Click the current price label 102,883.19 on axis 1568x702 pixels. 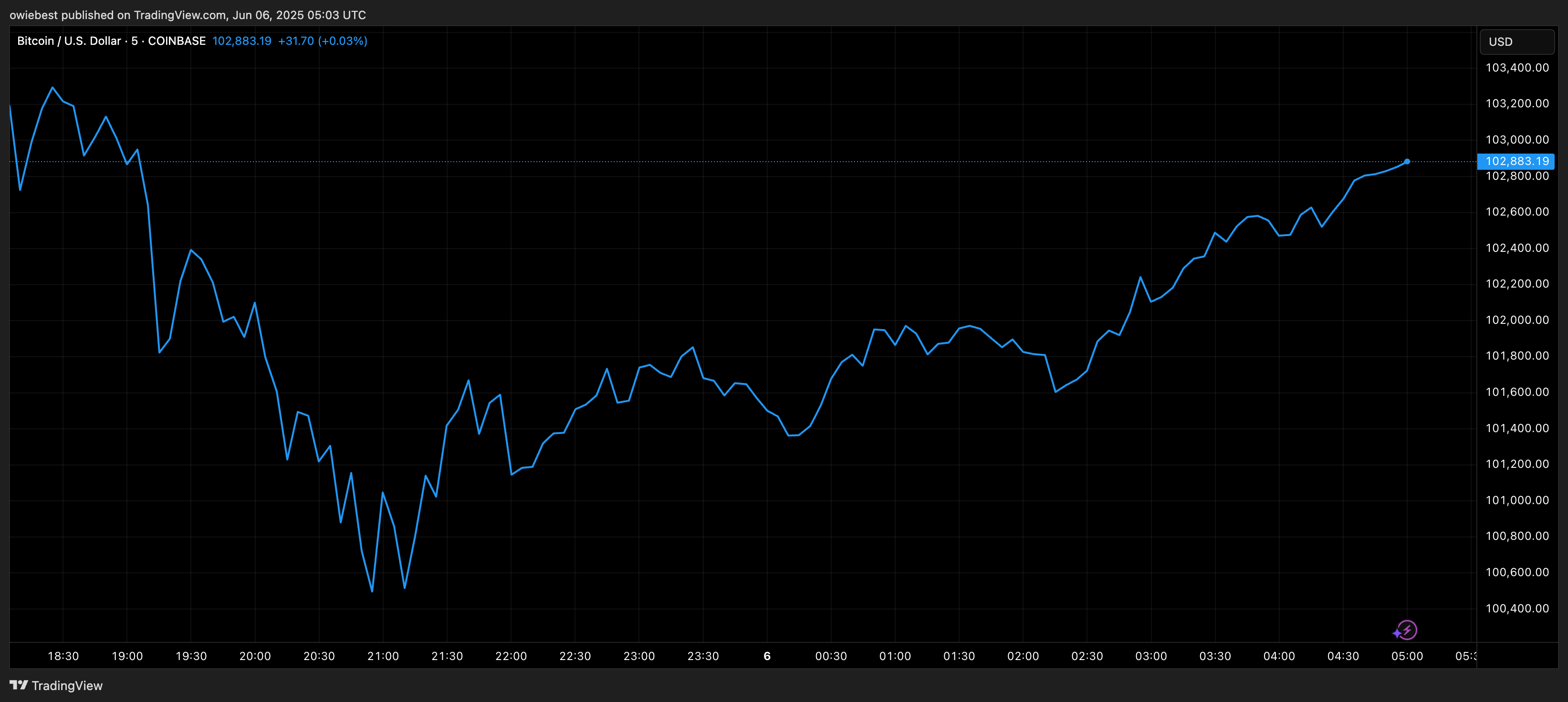[1516, 161]
